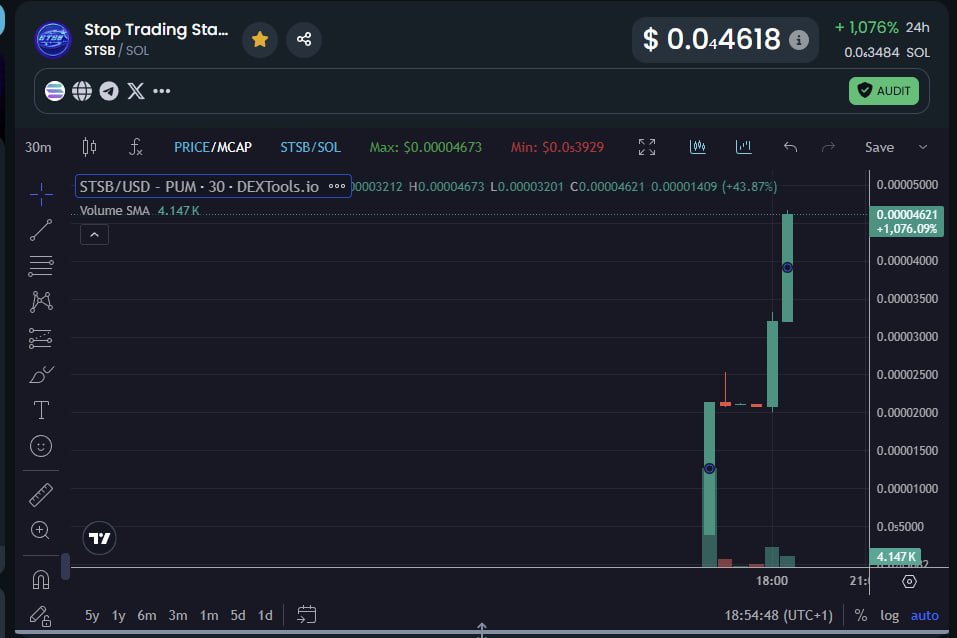957x638 pixels.
Task: Open the Solana explorer icon link
Action: click(55, 91)
